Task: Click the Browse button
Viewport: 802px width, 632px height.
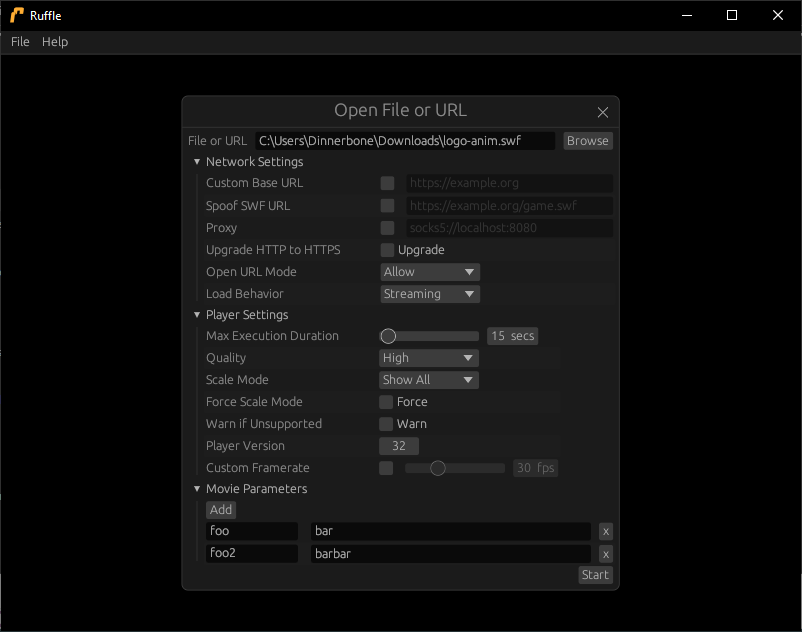Action: coord(587,141)
